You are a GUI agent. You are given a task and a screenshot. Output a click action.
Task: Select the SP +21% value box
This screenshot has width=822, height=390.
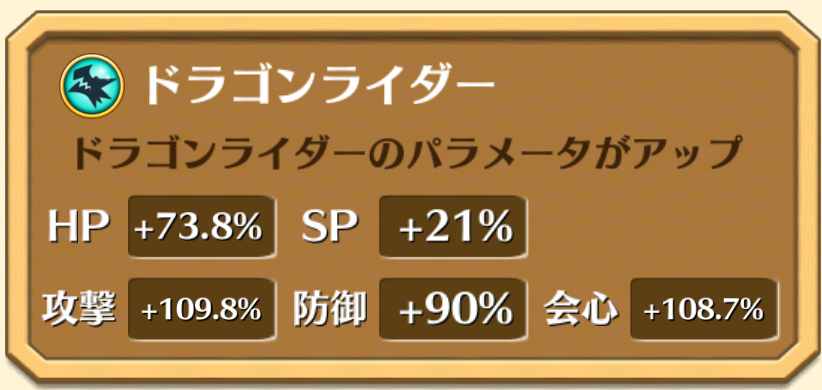click(x=453, y=228)
